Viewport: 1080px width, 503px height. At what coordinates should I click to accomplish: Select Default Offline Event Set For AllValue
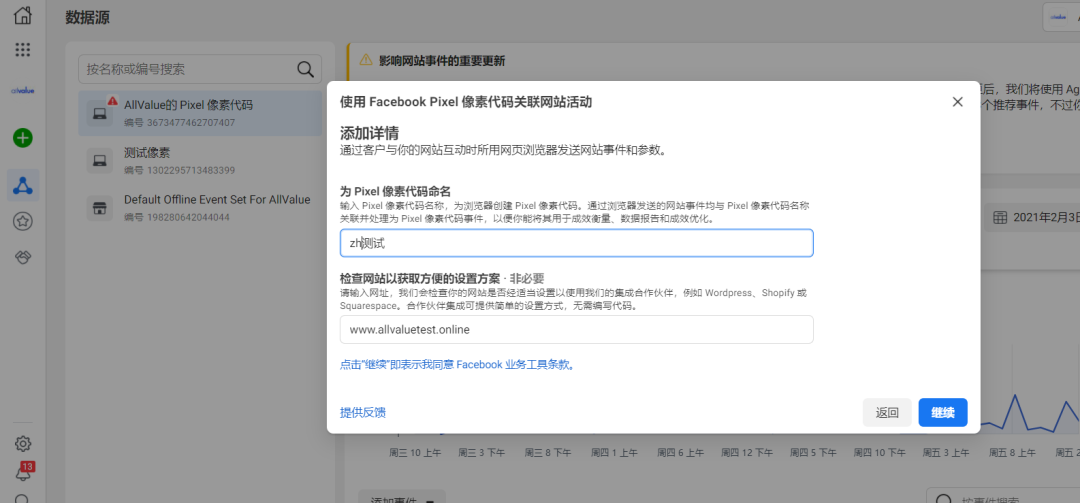point(200,207)
